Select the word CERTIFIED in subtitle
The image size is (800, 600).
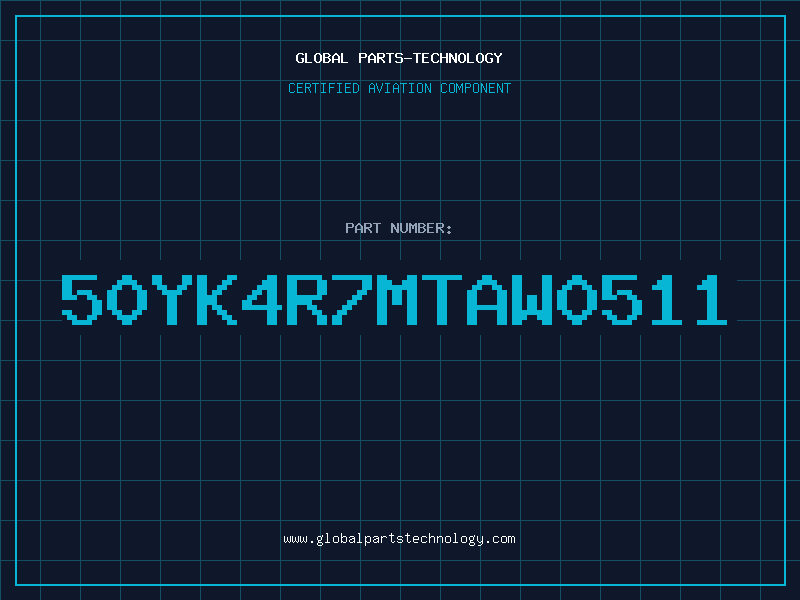(x=324, y=88)
